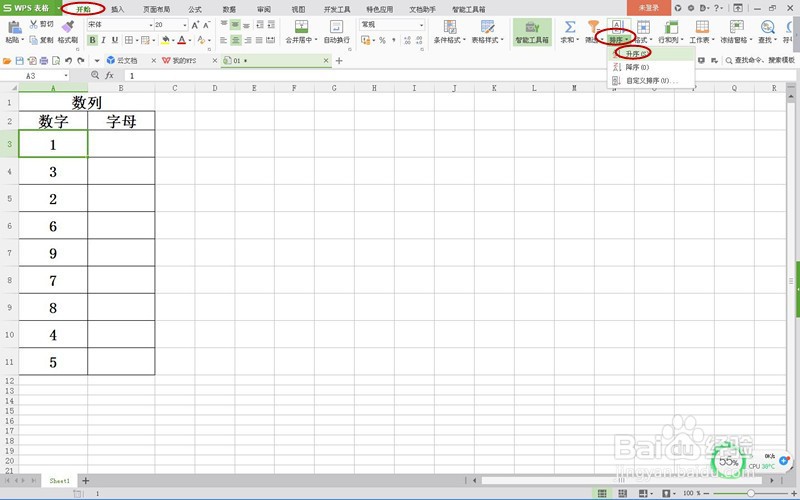Click the Worksheet (工作表) icon

pos(702,27)
